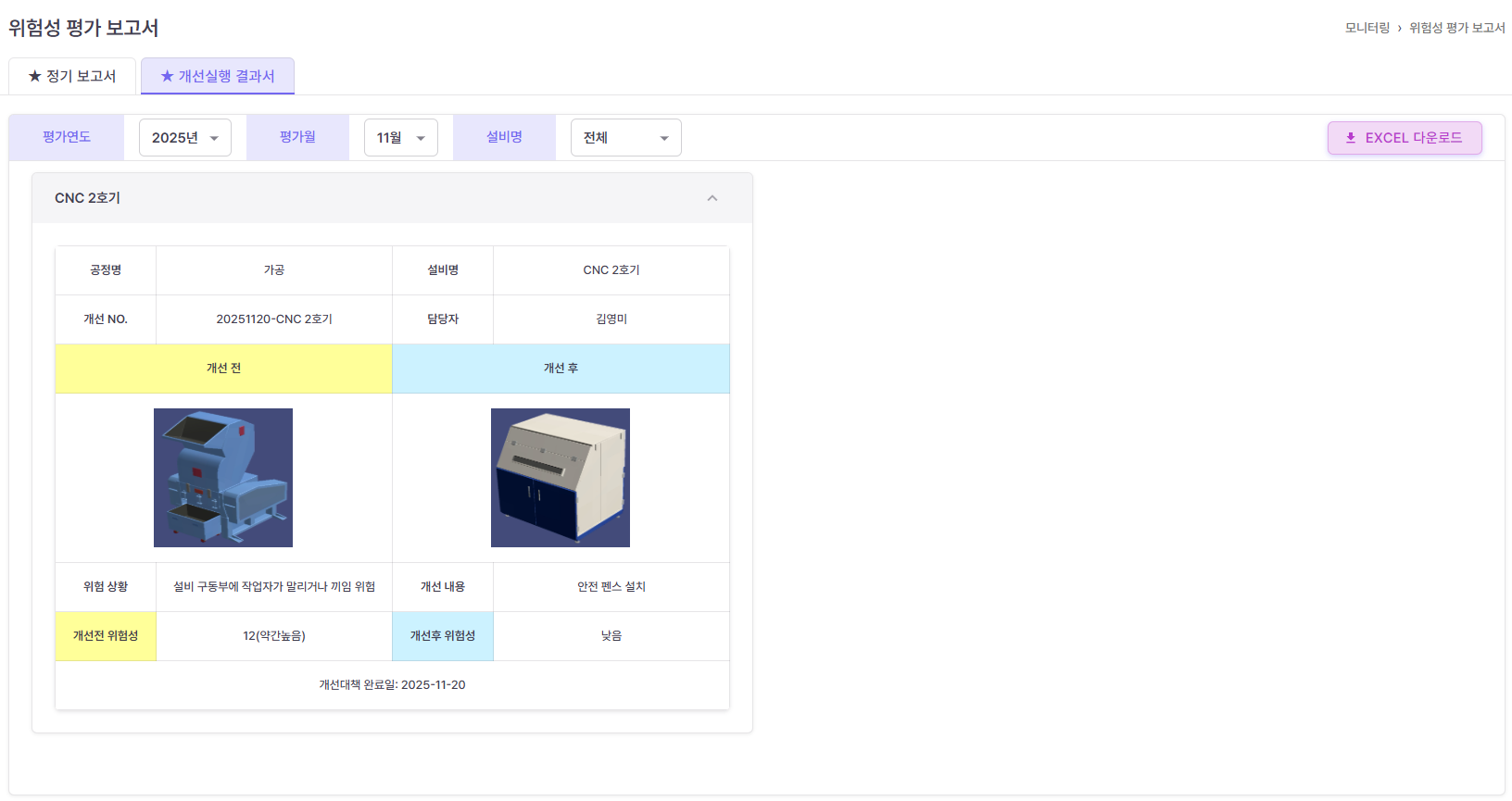This screenshot has height=801, width=1512.
Task: Open the 2025년 evaluation year dropdown
Action: click(x=185, y=138)
